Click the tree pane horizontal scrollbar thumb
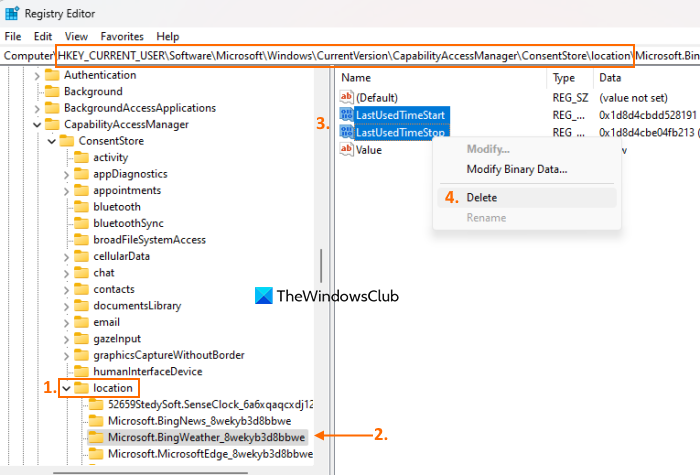 click(x=150, y=472)
